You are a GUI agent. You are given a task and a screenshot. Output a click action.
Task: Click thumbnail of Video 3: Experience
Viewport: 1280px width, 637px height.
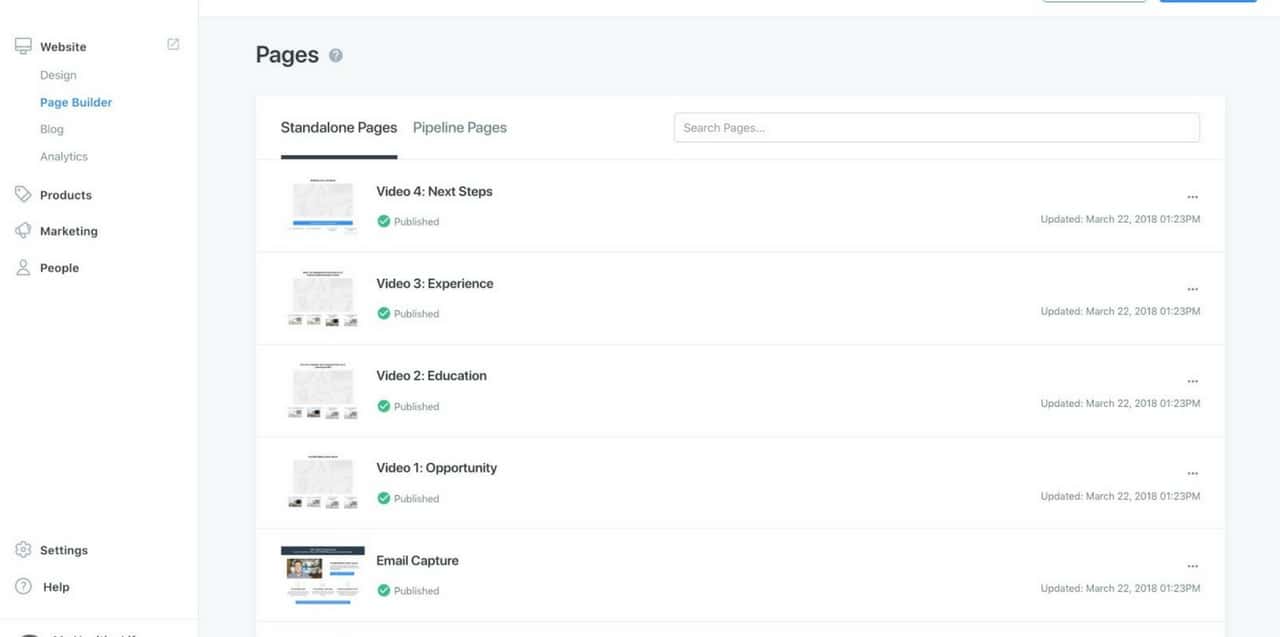click(x=323, y=298)
